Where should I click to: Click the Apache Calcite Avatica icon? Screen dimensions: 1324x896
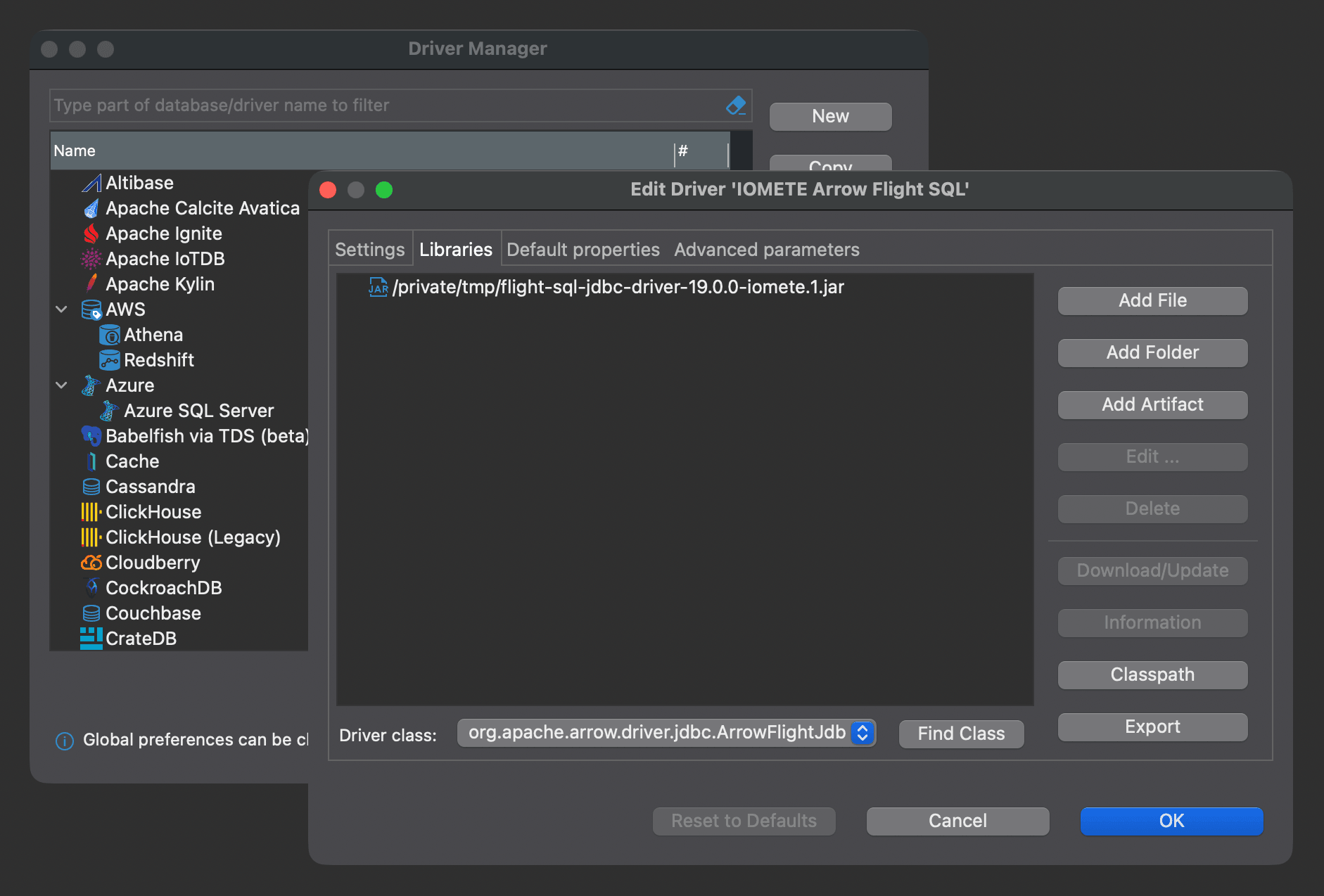91,208
